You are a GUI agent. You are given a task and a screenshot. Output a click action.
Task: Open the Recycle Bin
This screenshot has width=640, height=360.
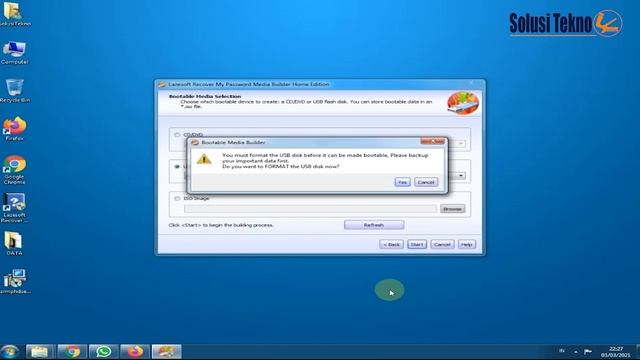(x=15, y=91)
